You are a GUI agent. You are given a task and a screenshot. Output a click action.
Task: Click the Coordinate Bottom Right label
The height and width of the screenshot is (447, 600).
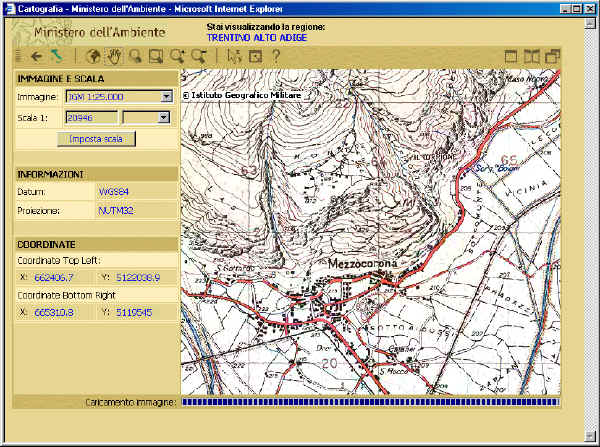click(66, 295)
